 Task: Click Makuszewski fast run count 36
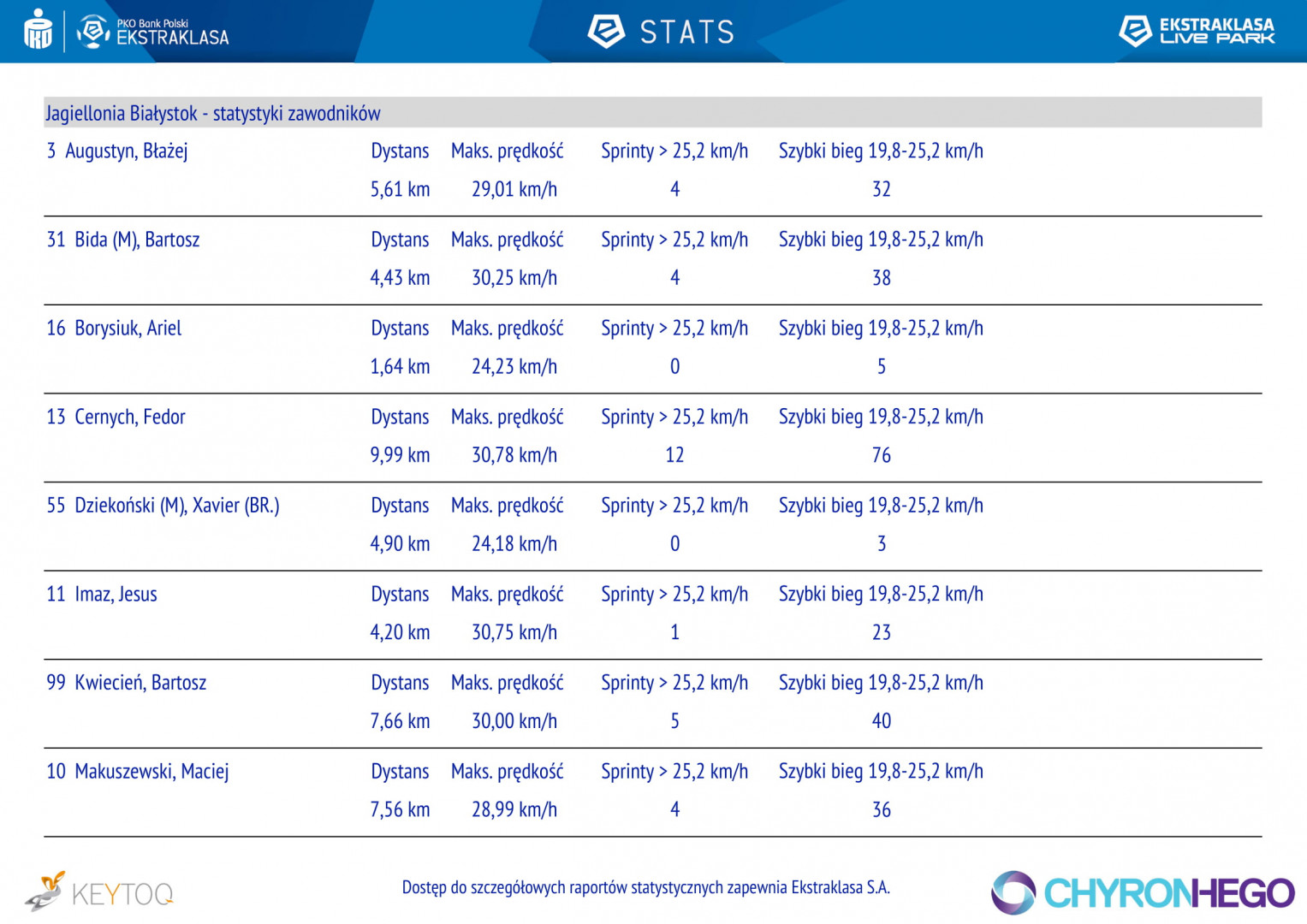(x=882, y=809)
